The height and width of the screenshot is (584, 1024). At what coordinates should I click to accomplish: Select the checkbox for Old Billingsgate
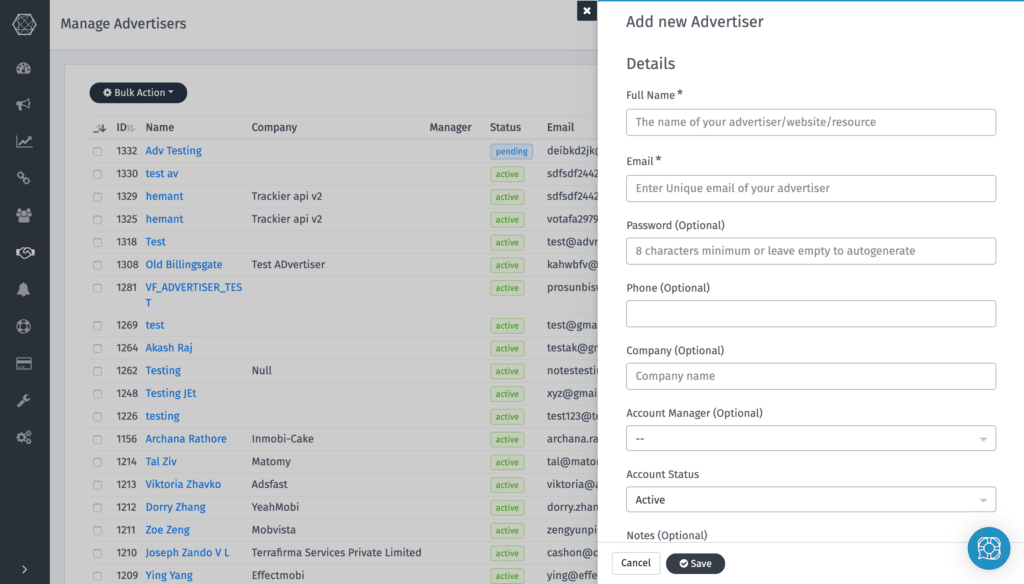pyautogui.click(x=96, y=265)
